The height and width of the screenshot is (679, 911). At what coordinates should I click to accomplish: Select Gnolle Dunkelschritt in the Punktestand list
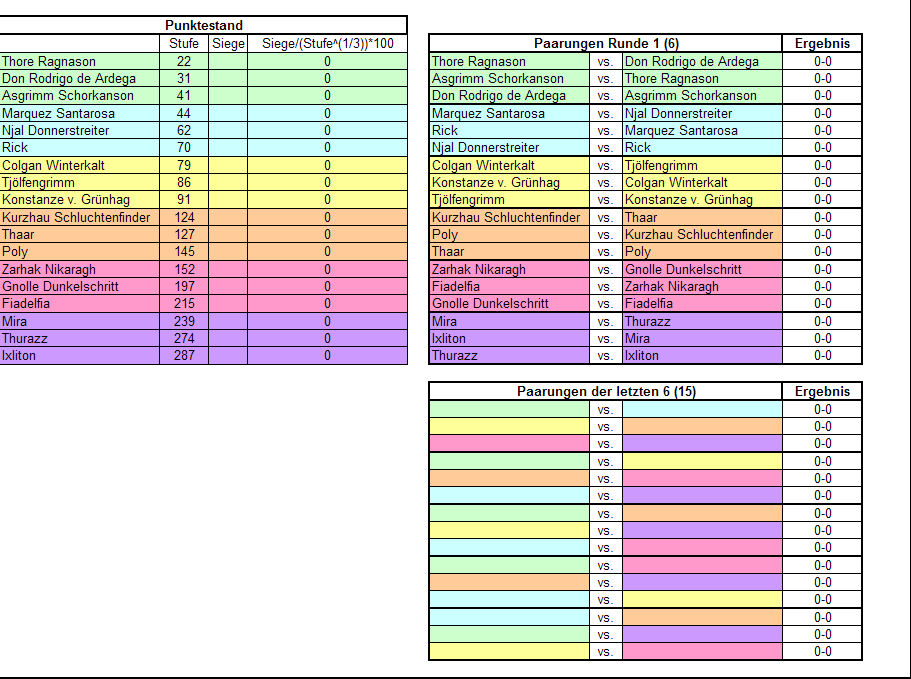pyautogui.click(x=80, y=286)
